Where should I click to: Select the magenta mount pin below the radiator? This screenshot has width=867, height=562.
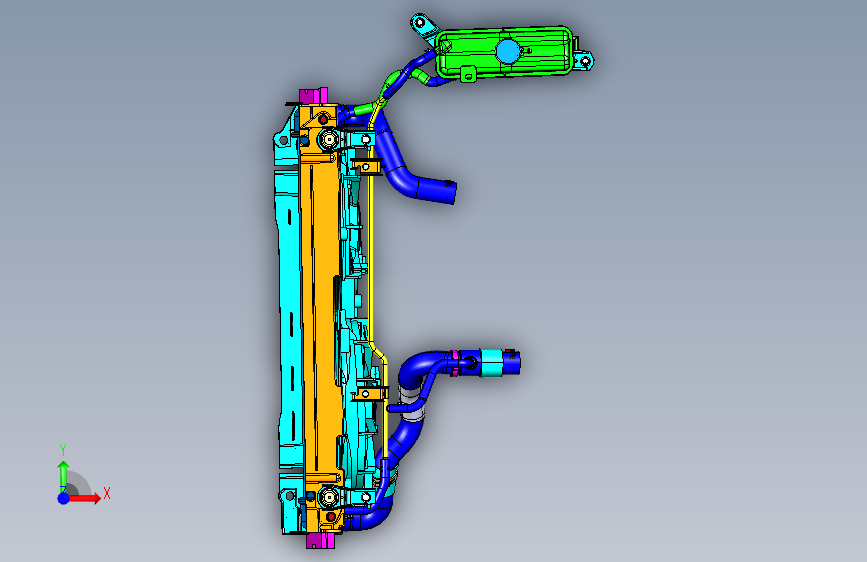pos(321,540)
